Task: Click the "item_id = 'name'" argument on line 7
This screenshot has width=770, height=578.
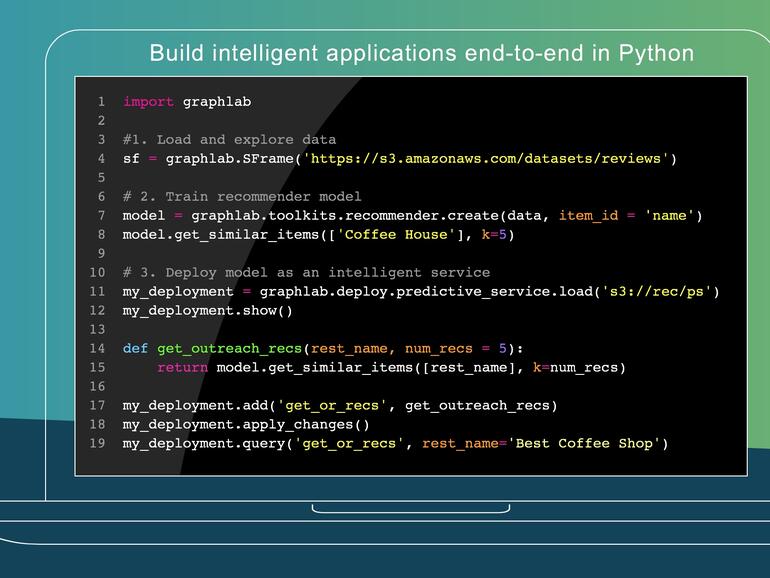Action: point(627,216)
